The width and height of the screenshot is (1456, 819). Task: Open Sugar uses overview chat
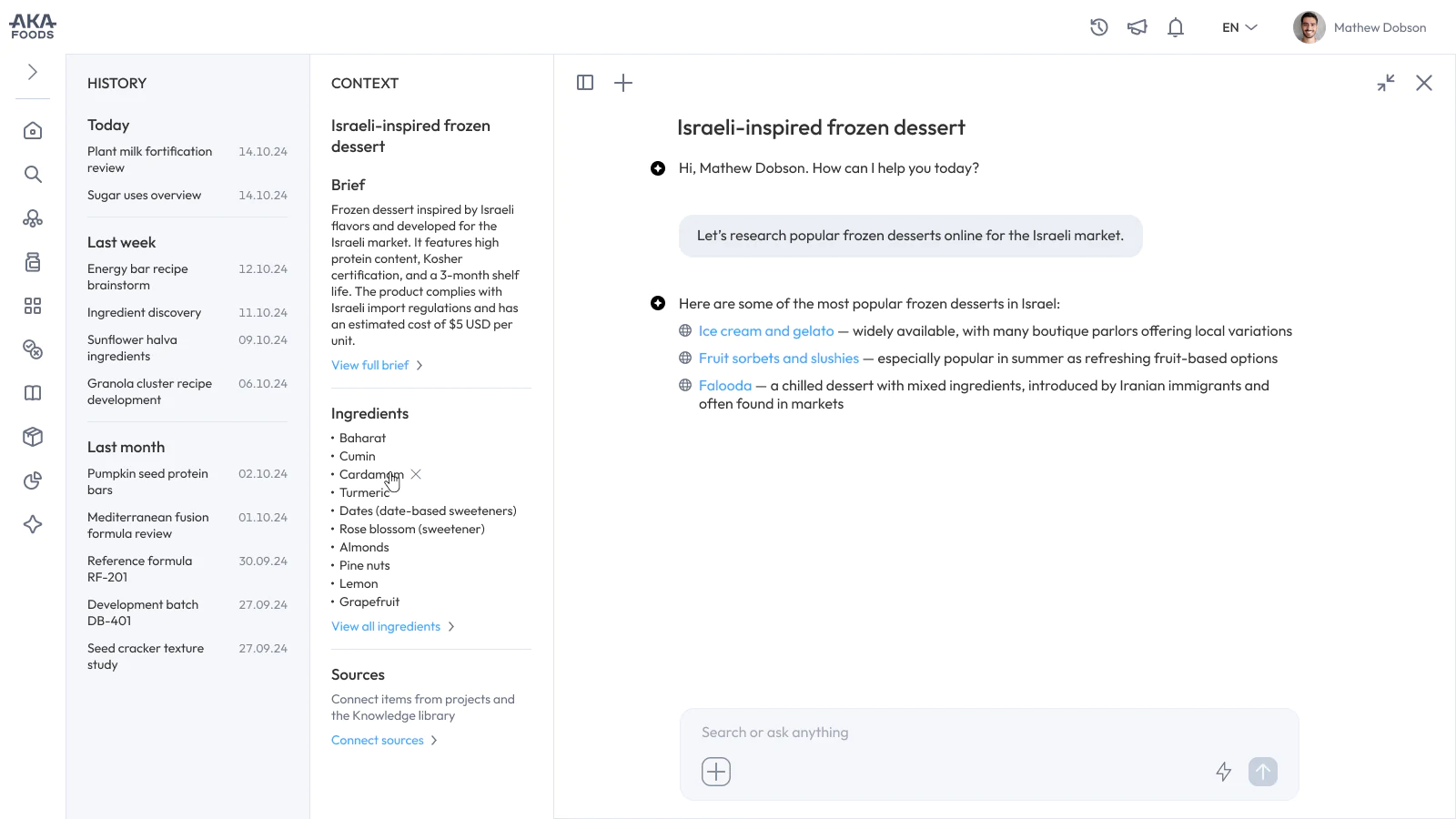(187, 195)
